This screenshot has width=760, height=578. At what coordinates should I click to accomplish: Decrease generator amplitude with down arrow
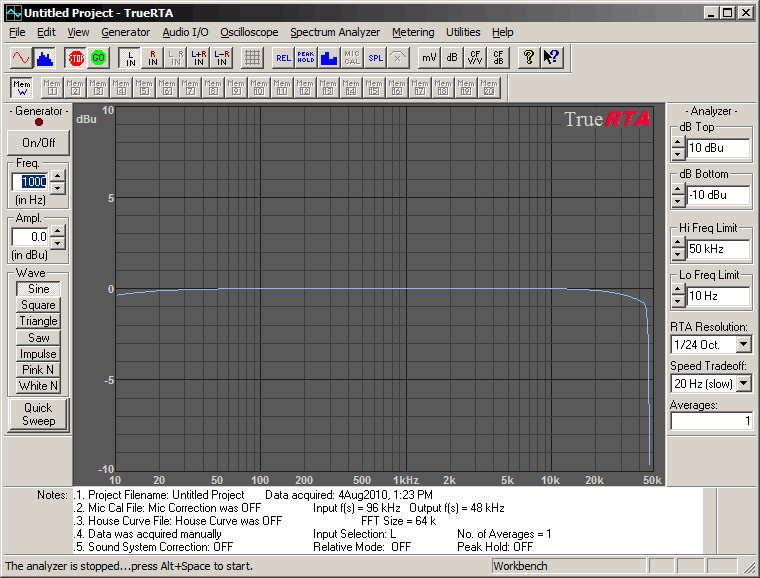click(x=58, y=243)
